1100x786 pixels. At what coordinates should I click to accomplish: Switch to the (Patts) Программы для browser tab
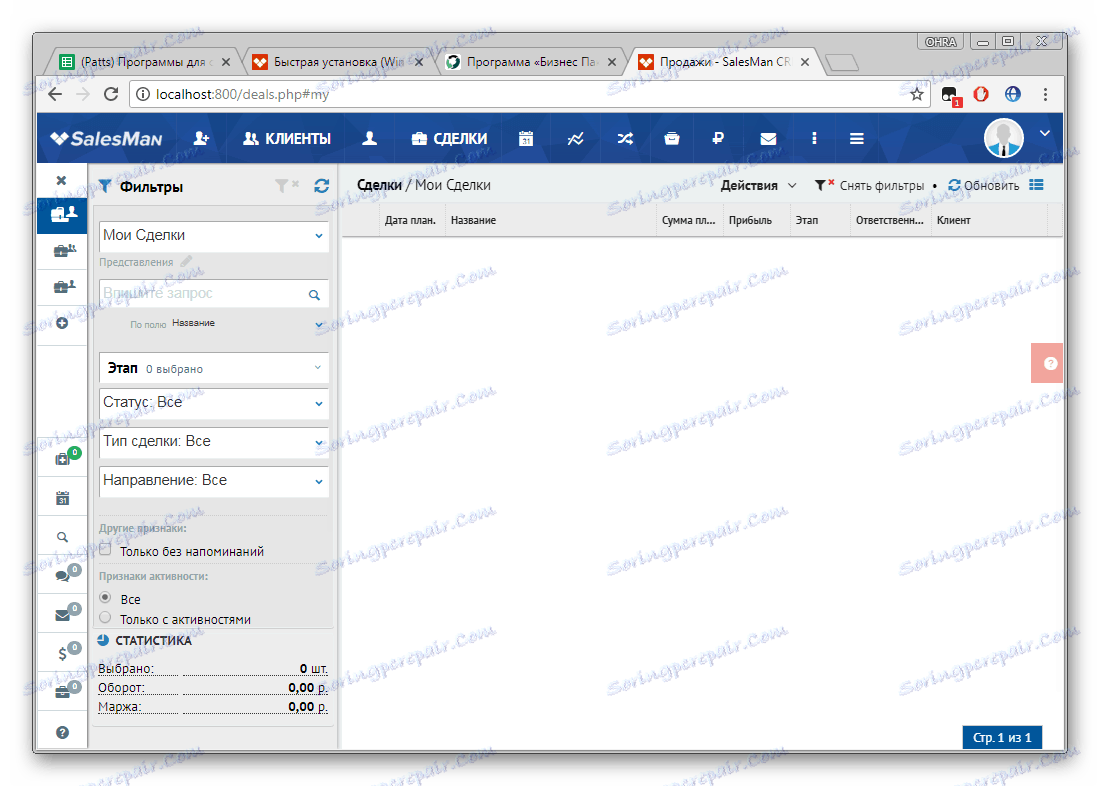tap(145, 62)
